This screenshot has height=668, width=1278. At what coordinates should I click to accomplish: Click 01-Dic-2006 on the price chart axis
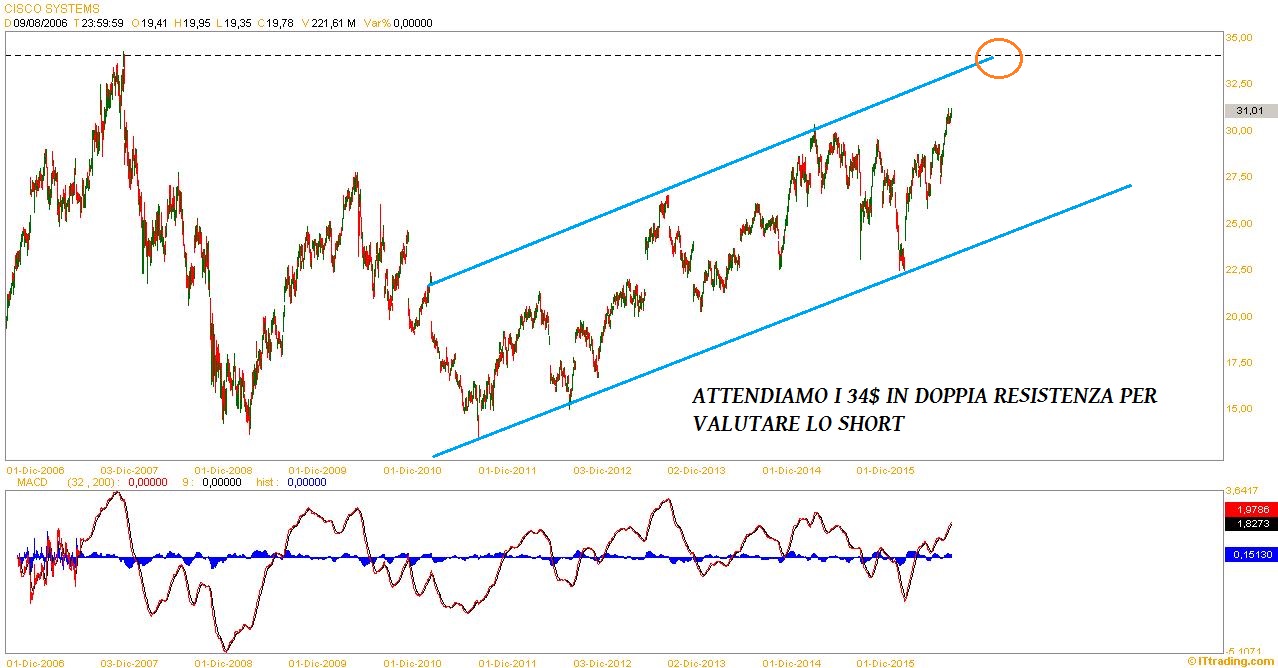[x=35, y=469]
